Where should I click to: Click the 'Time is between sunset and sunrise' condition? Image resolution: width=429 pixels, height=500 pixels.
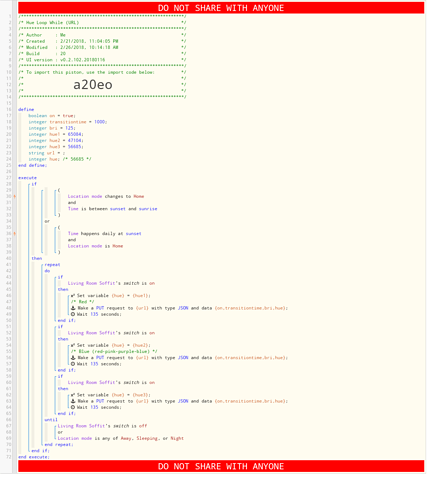[113, 209]
